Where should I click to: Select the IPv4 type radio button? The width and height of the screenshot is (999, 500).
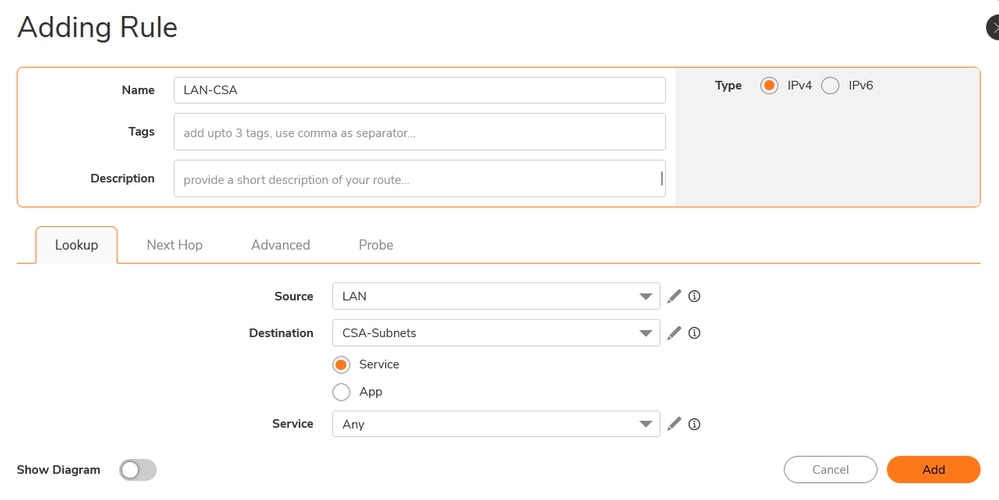coord(769,86)
